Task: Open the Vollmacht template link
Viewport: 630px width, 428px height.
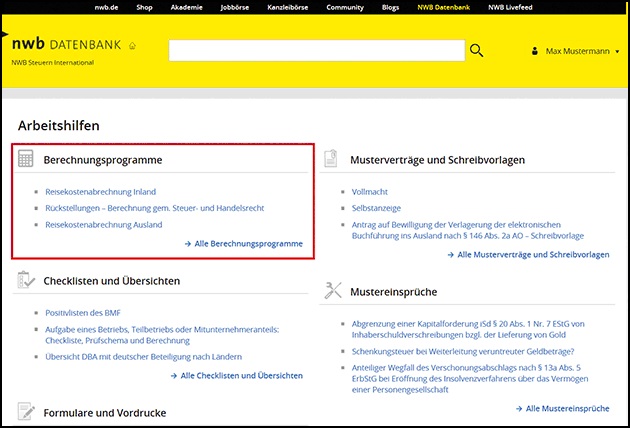Action: point(371,191)
